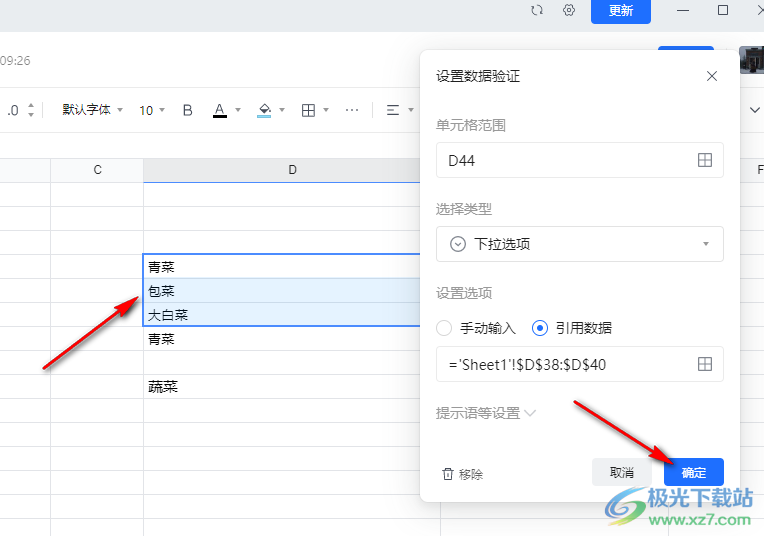
Task: Select the 手动输入 radio option
Action: point(444,328)
